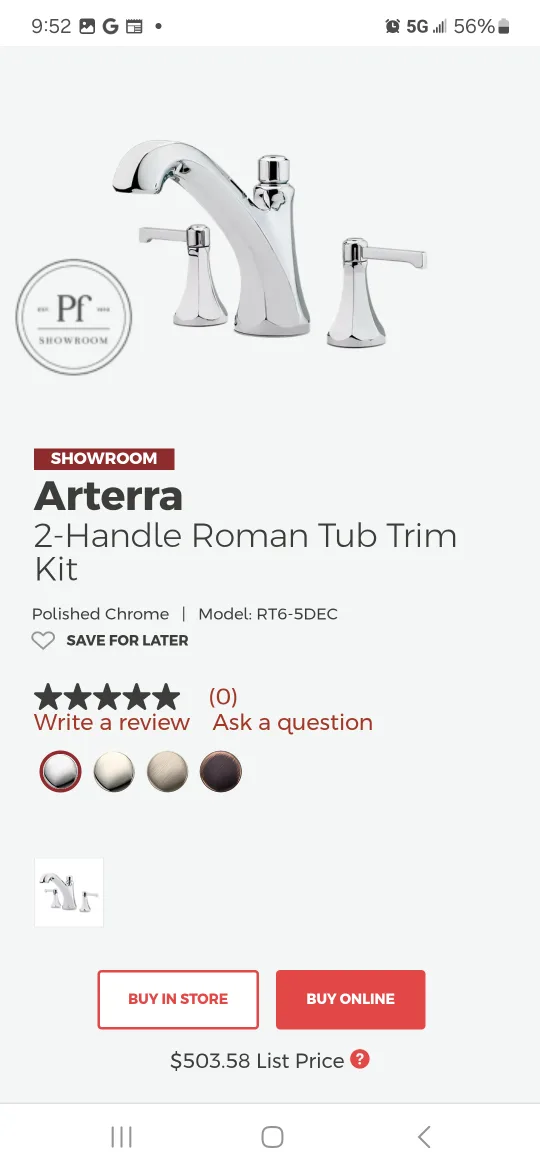This screenshot has width=540, height=1170.
Task: Click the BUY ONLINE button
Action: click(x=351, y=999)
